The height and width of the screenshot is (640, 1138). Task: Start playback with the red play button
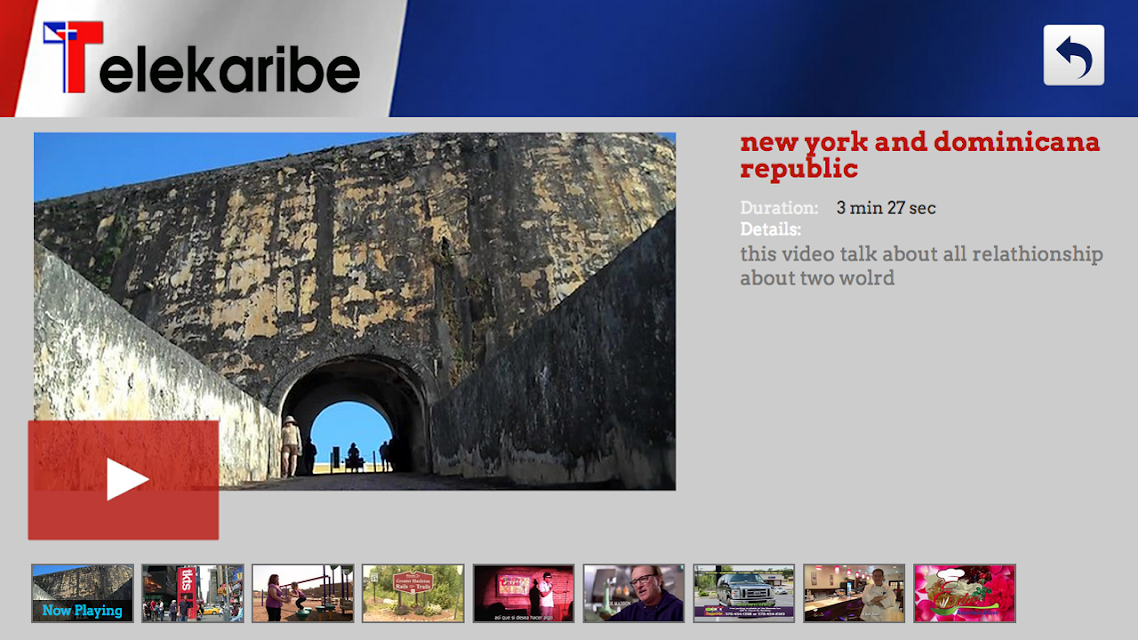tap(123, 480)
